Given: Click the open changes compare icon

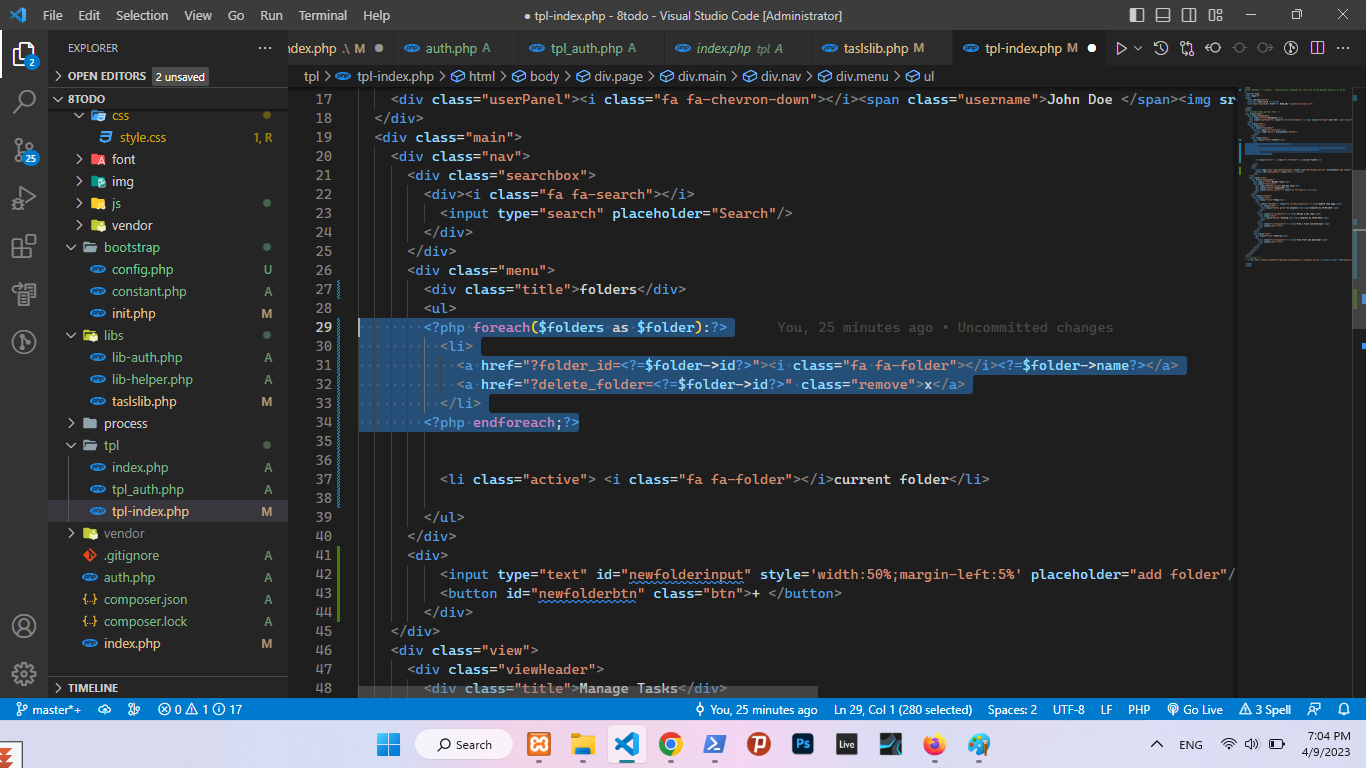Looking at the screenshot, I should [x=1187, y=48].
